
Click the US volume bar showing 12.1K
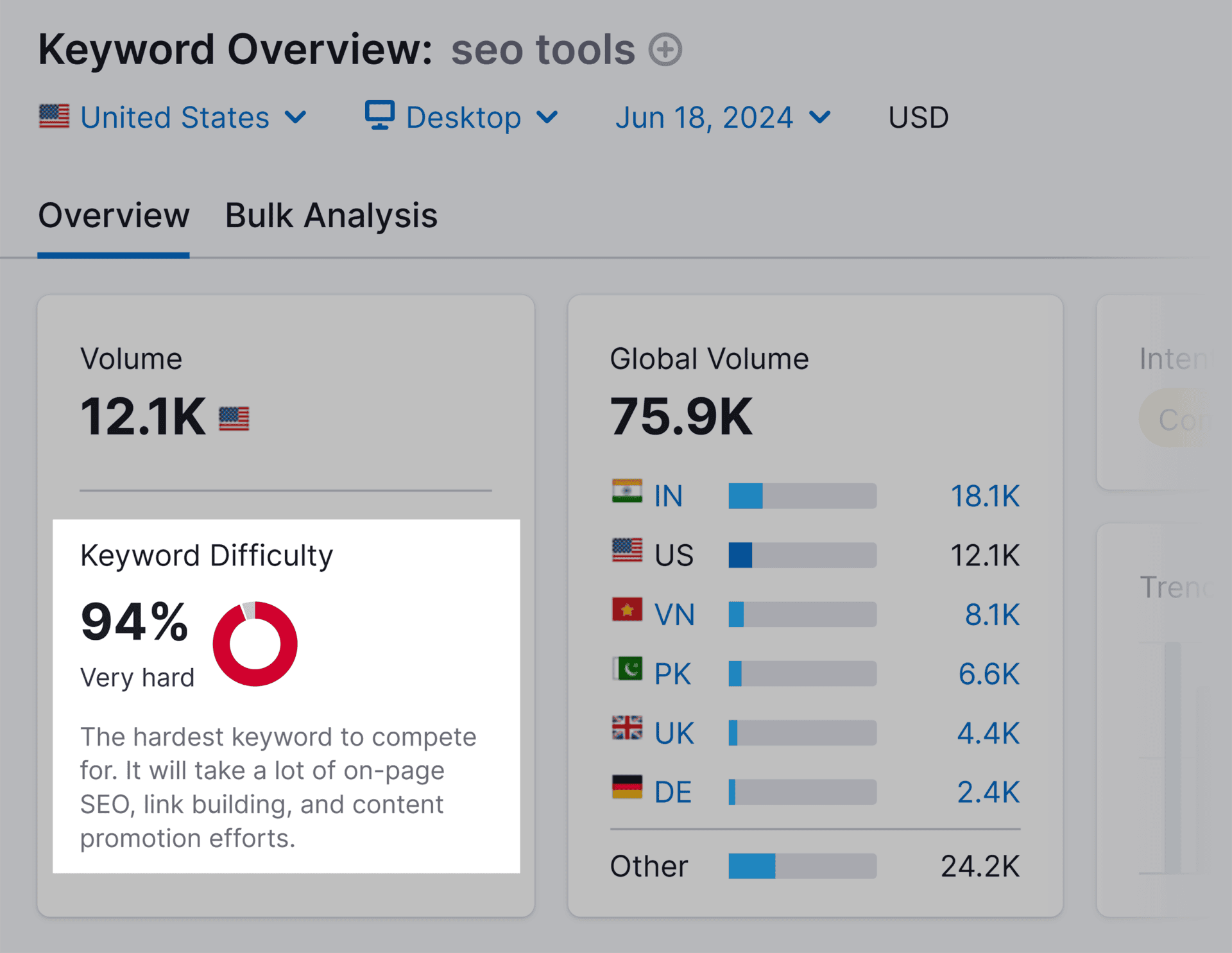point(801,554)
